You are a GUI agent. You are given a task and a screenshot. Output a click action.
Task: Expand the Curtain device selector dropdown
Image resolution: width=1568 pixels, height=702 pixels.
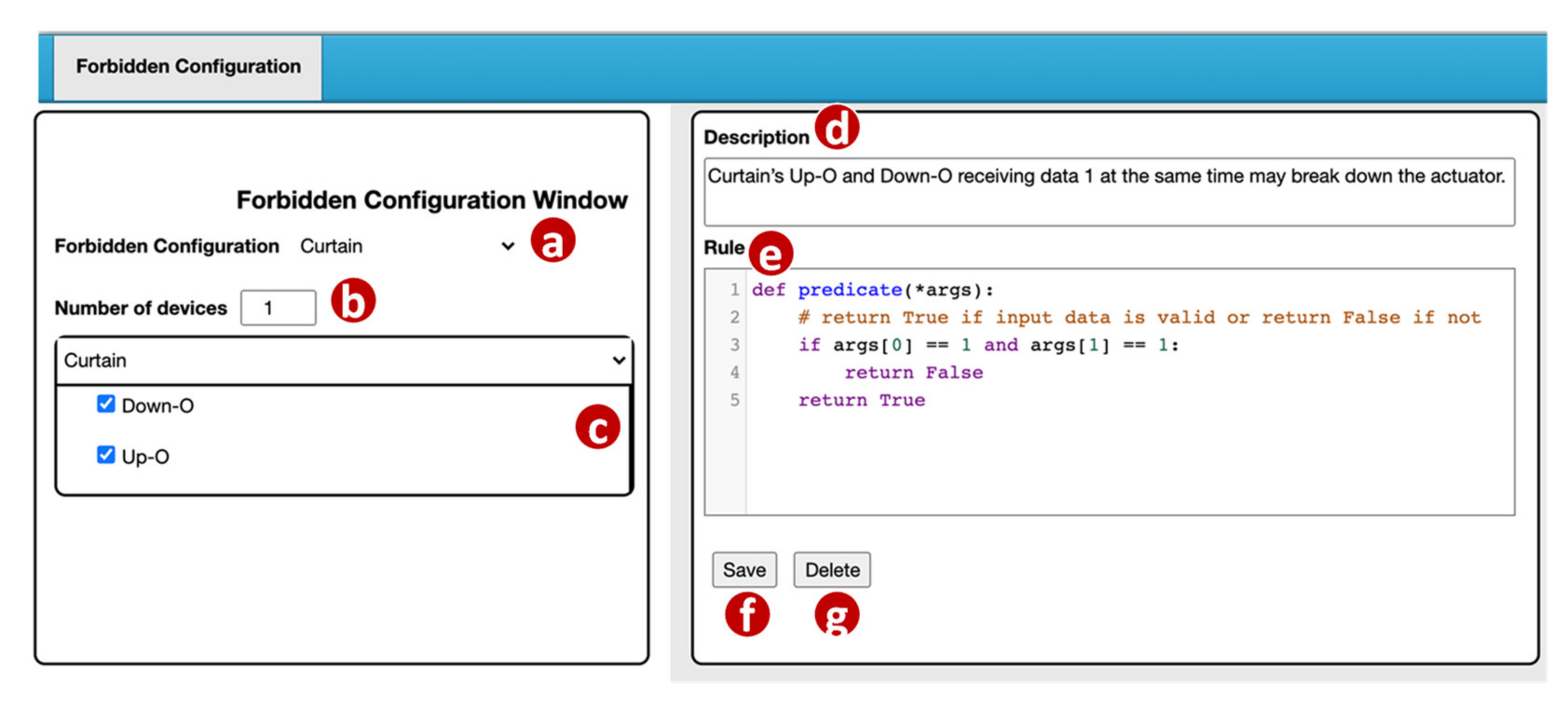(x=344, y=361)
